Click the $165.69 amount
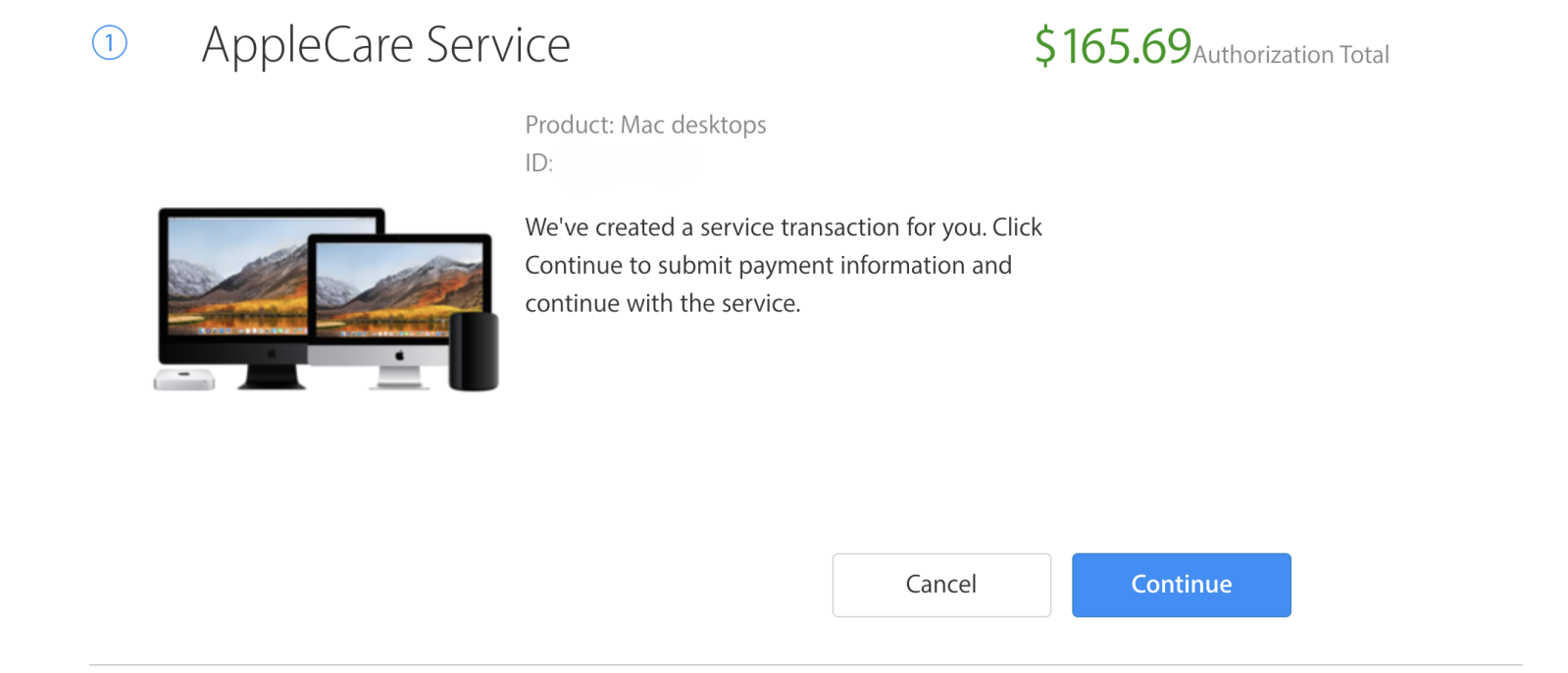This screenshot has height=673, width=1568. pyautogui.click(x=1113, y=46)
